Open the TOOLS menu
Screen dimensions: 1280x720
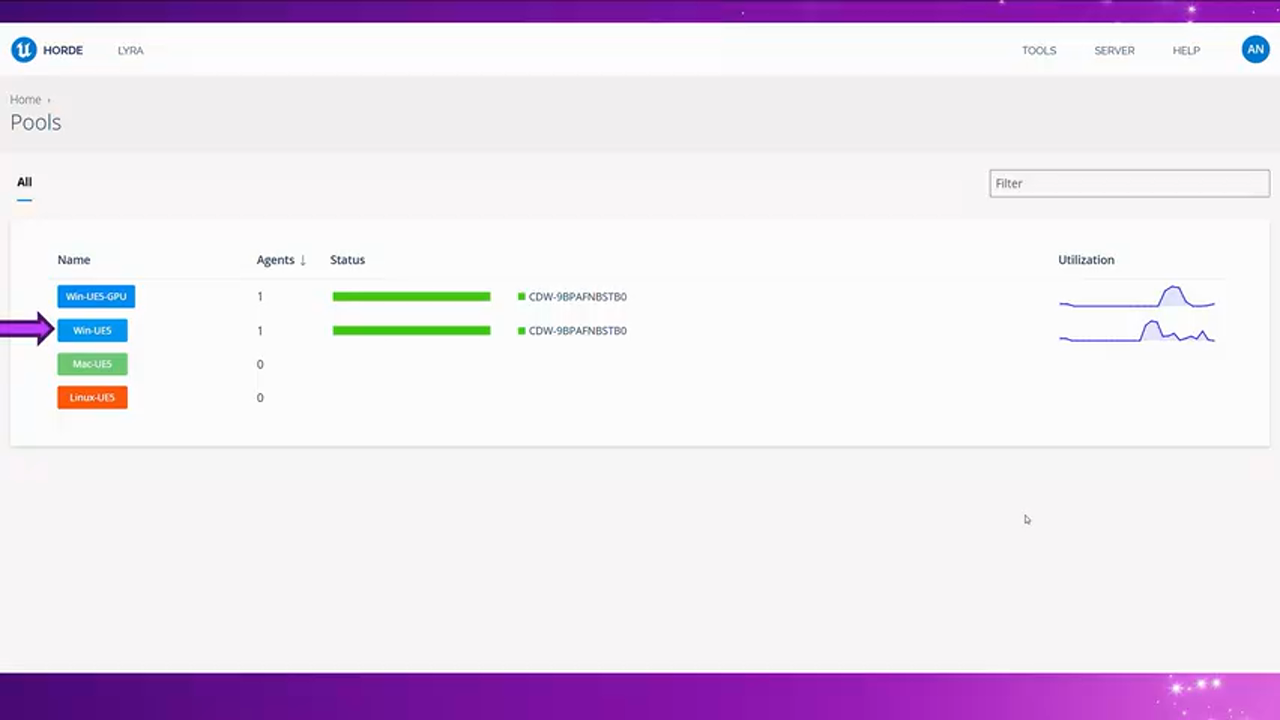(x=1038, y=50)
